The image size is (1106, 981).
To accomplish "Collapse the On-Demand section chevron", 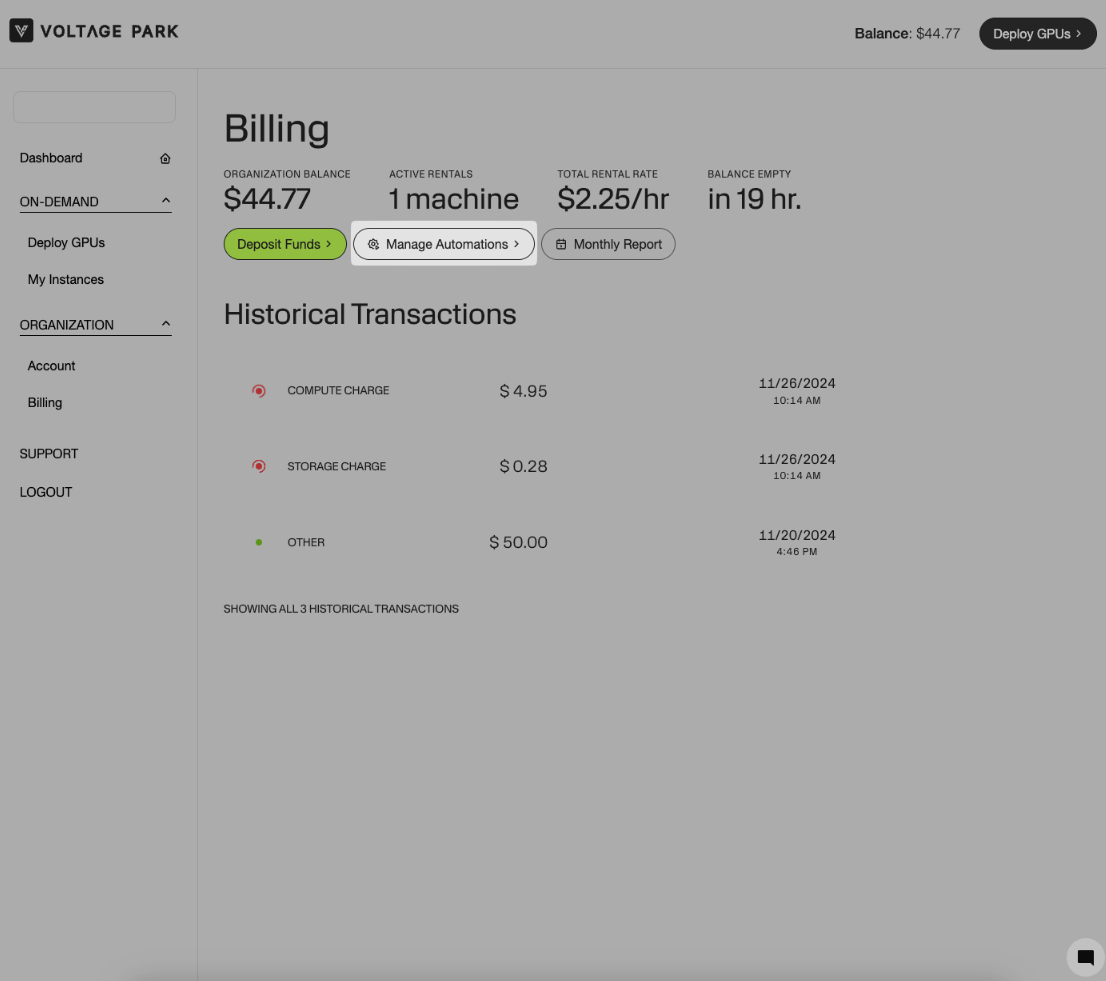I will click(x=166, y=201).
